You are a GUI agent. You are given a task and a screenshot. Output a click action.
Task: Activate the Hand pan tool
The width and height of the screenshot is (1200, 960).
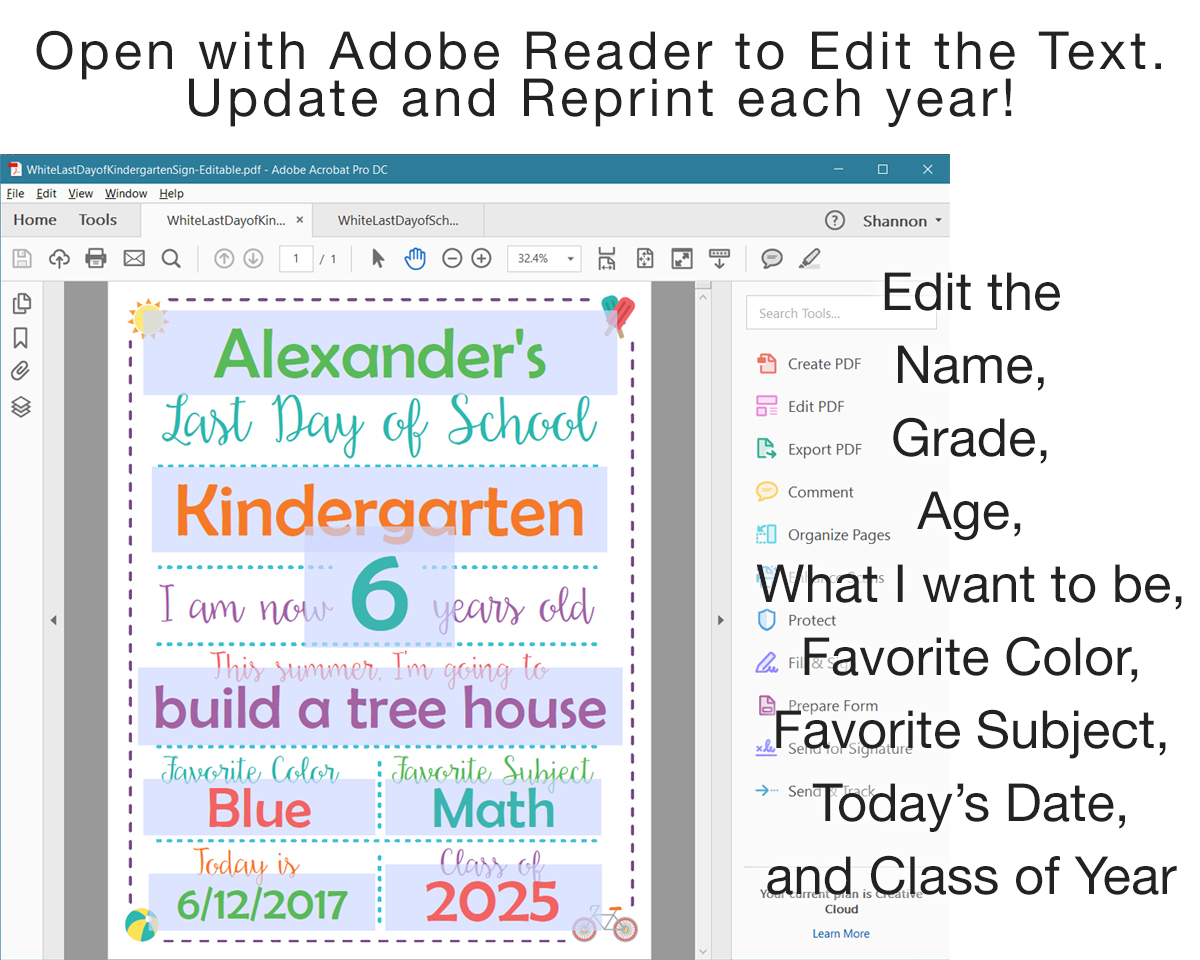[x=415, y=259]
